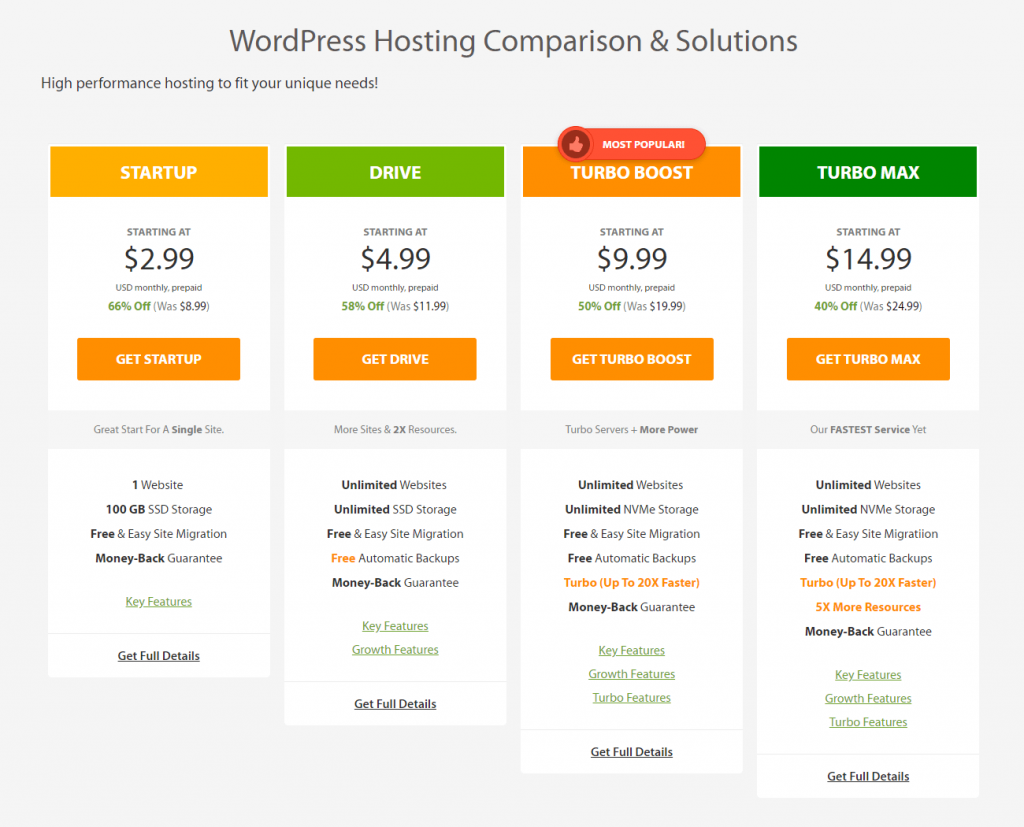Click the 50% Off (Was $19.99) text
Viewport: 1024px width, 827px height.
(x=632, y=306)
